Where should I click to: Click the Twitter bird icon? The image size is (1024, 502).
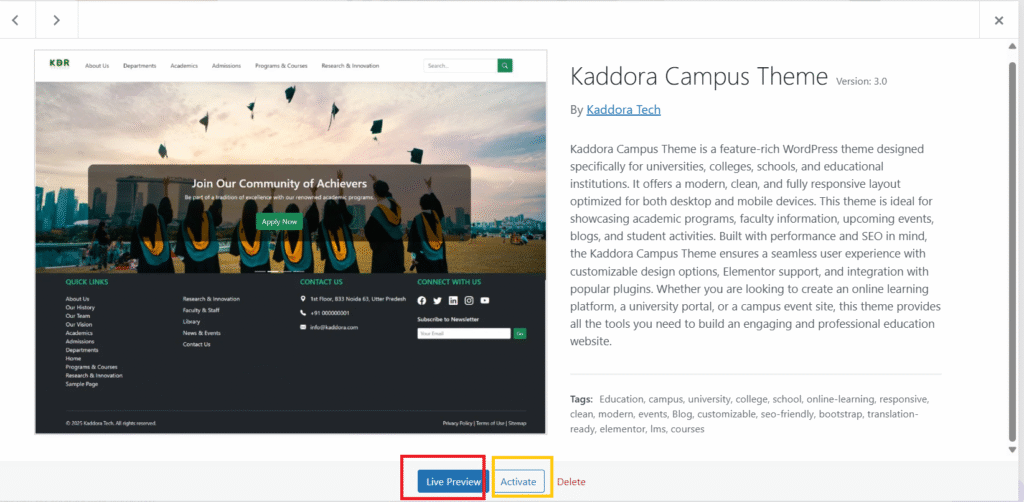click(x=437, y=300)
